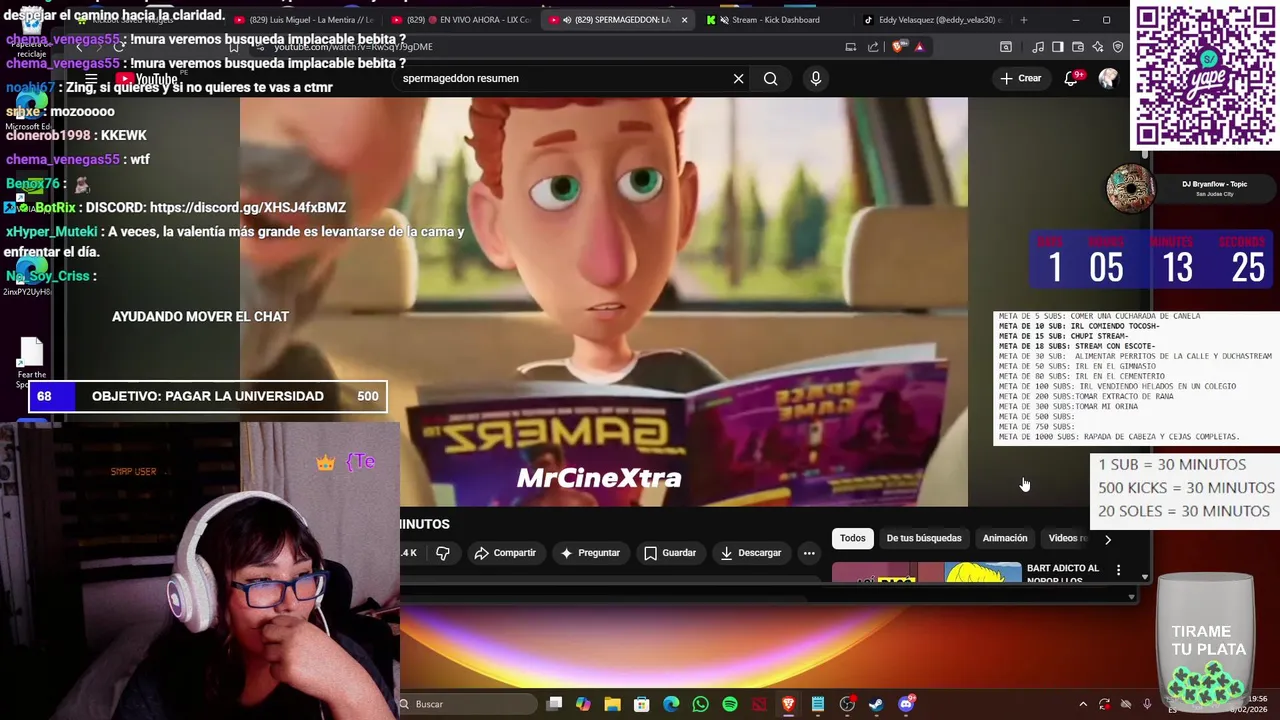Open Brave Leo AI sparkle icon
Image resolution: width=1280 pixels, height=720 pixels.
1098,46
